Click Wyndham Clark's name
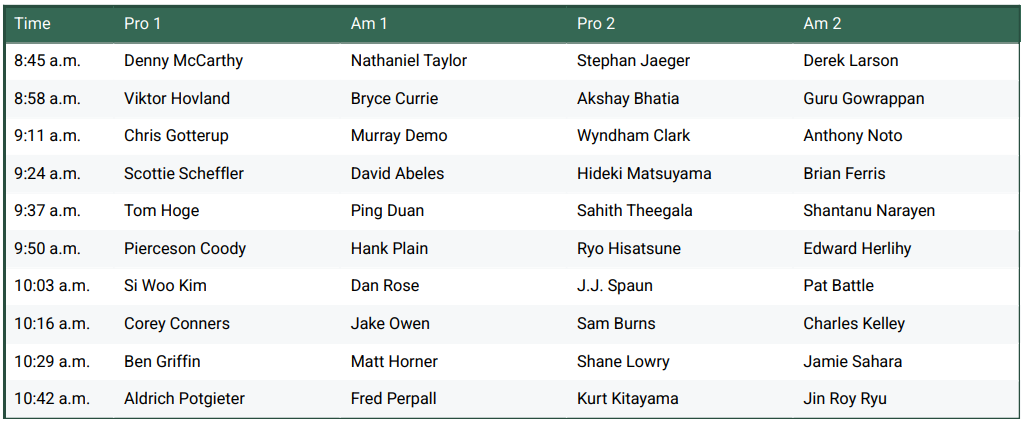This screenshot has width=1023, height=422. 633,136
